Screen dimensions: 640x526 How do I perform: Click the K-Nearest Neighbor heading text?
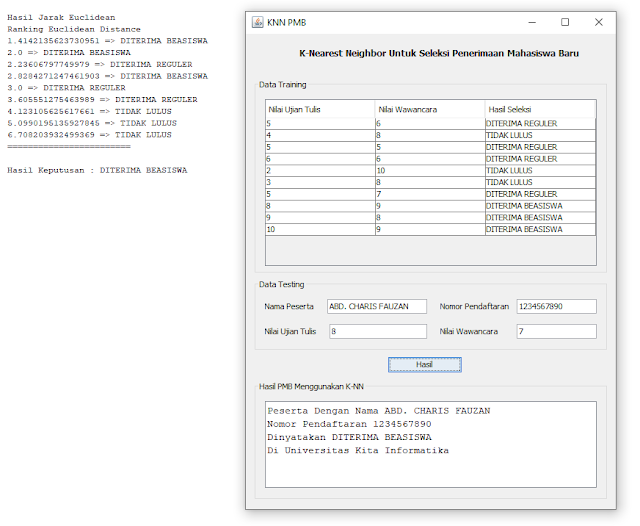click(439, 53)
